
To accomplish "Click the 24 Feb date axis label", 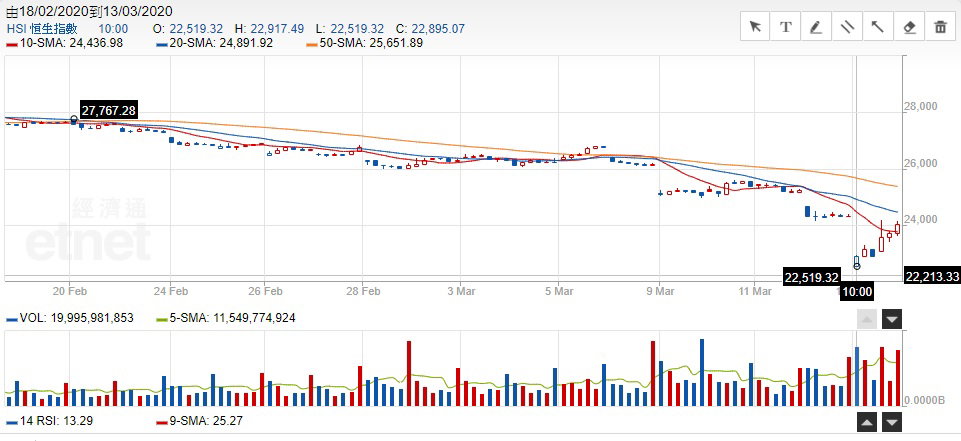I will pyautogui.click(x=170, y=291).
